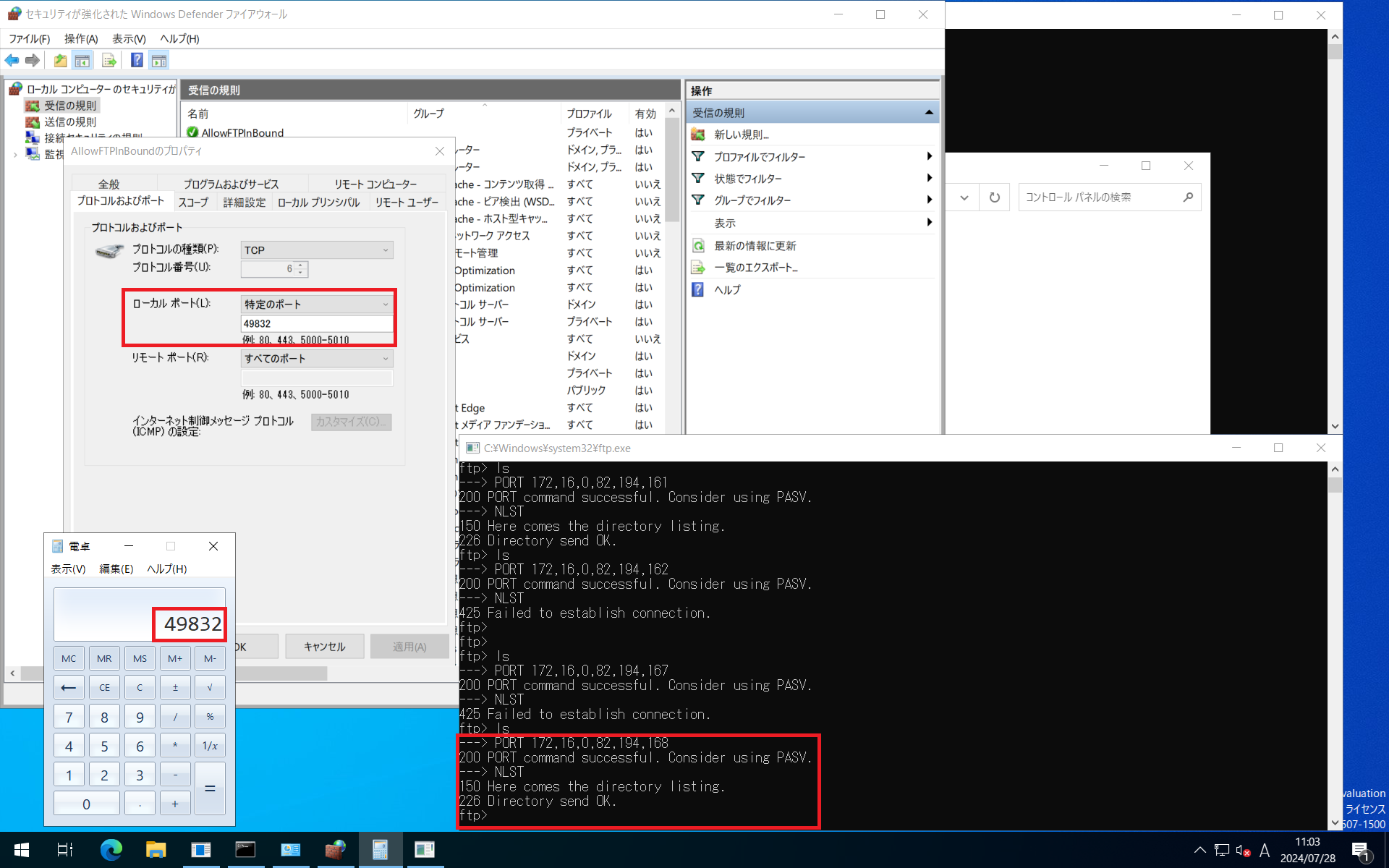1389x868 pixels.
Task: Click 一覧のエクスポート export action
Action: [x=755, y=268]
